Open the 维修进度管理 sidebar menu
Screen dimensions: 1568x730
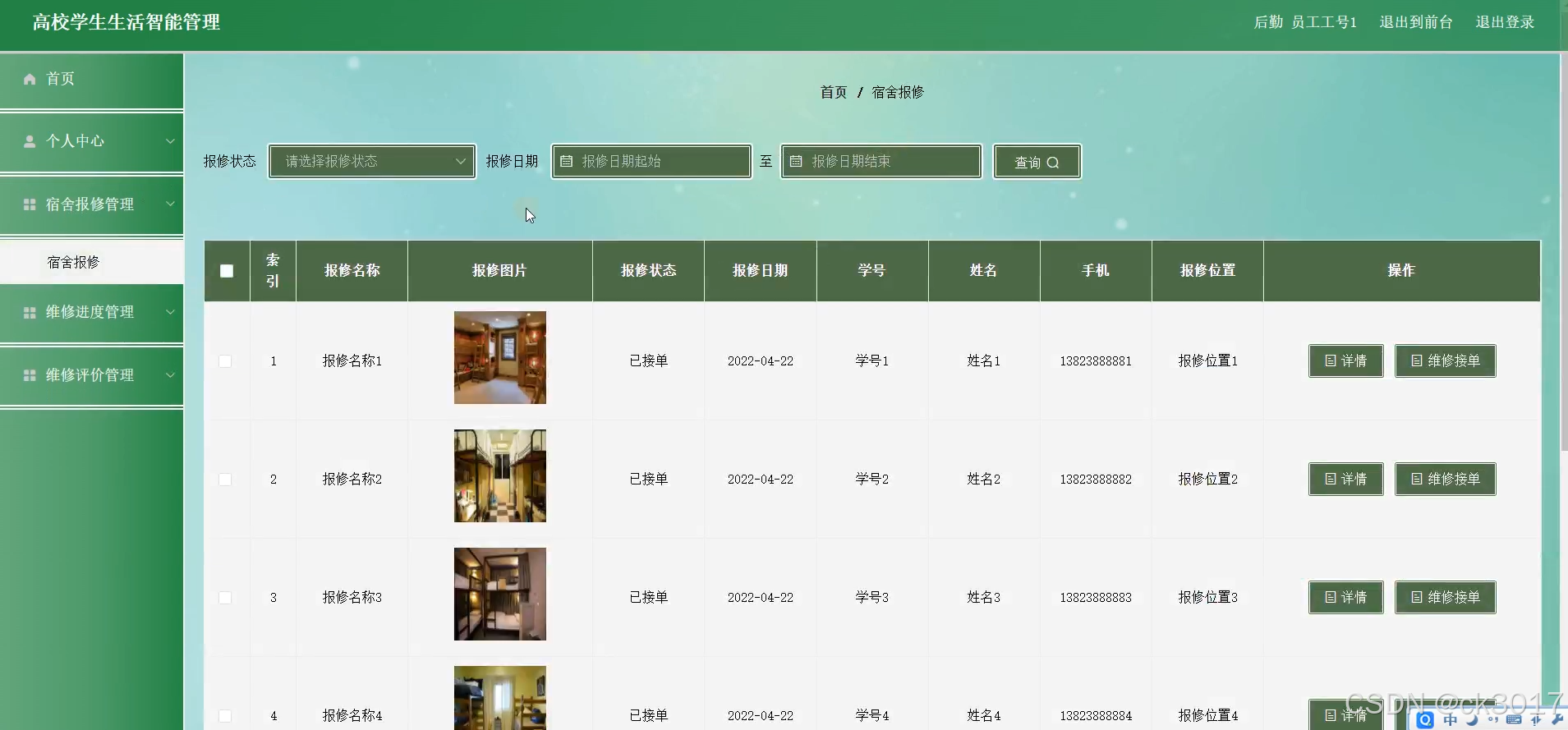(x=91, y=312)
